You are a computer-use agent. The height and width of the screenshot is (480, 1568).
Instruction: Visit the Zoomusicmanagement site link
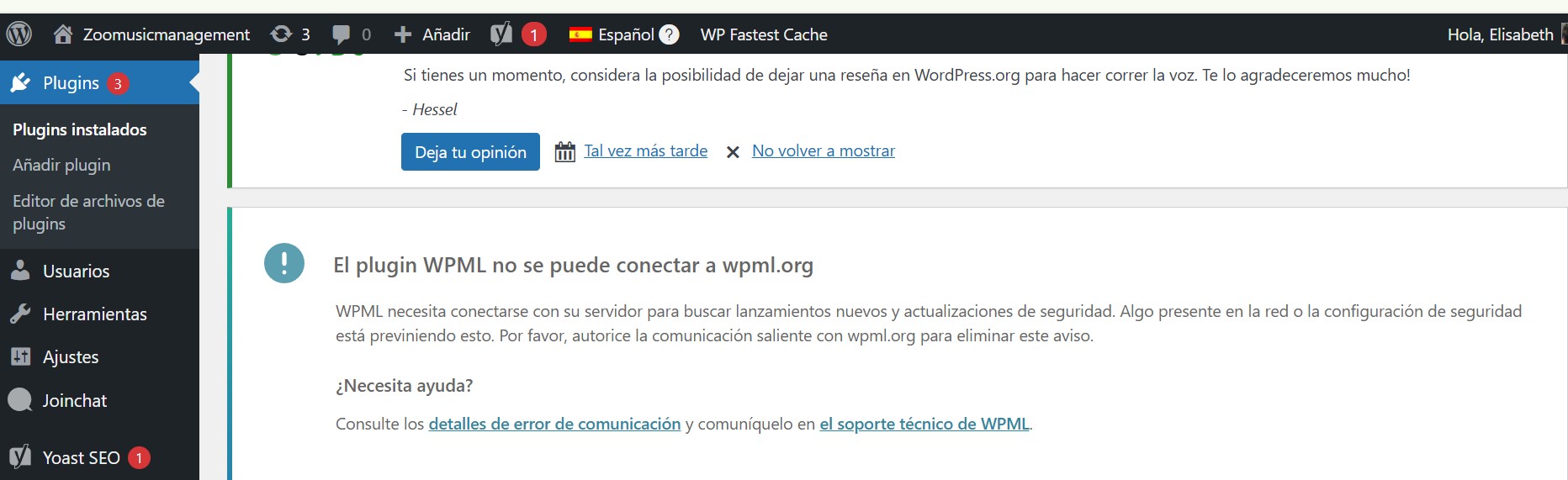[x=166, y=34]
